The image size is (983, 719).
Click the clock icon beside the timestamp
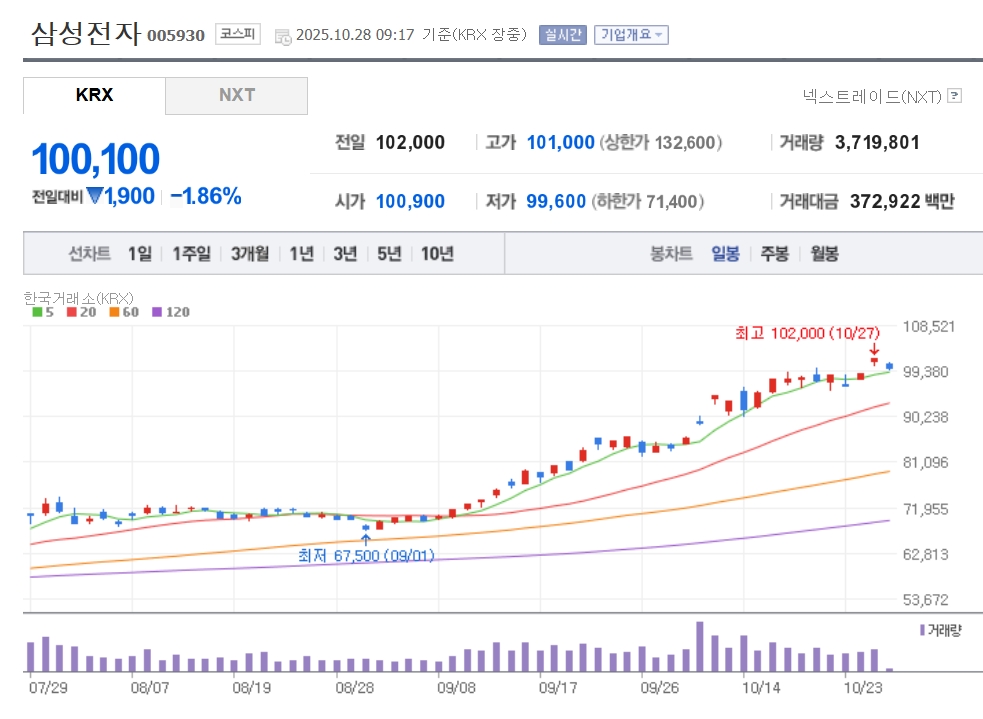pos(283,36)
